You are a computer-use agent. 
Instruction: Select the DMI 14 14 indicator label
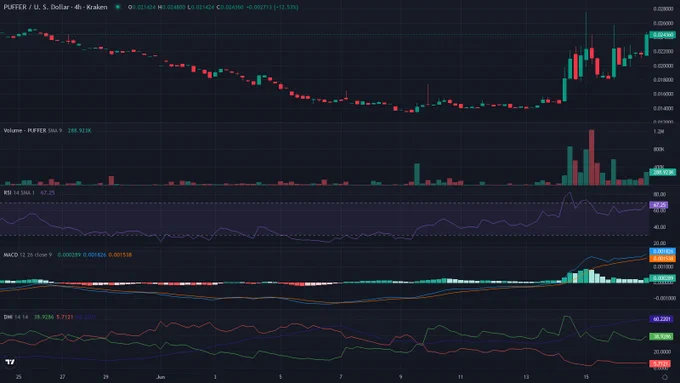point(16,317)
